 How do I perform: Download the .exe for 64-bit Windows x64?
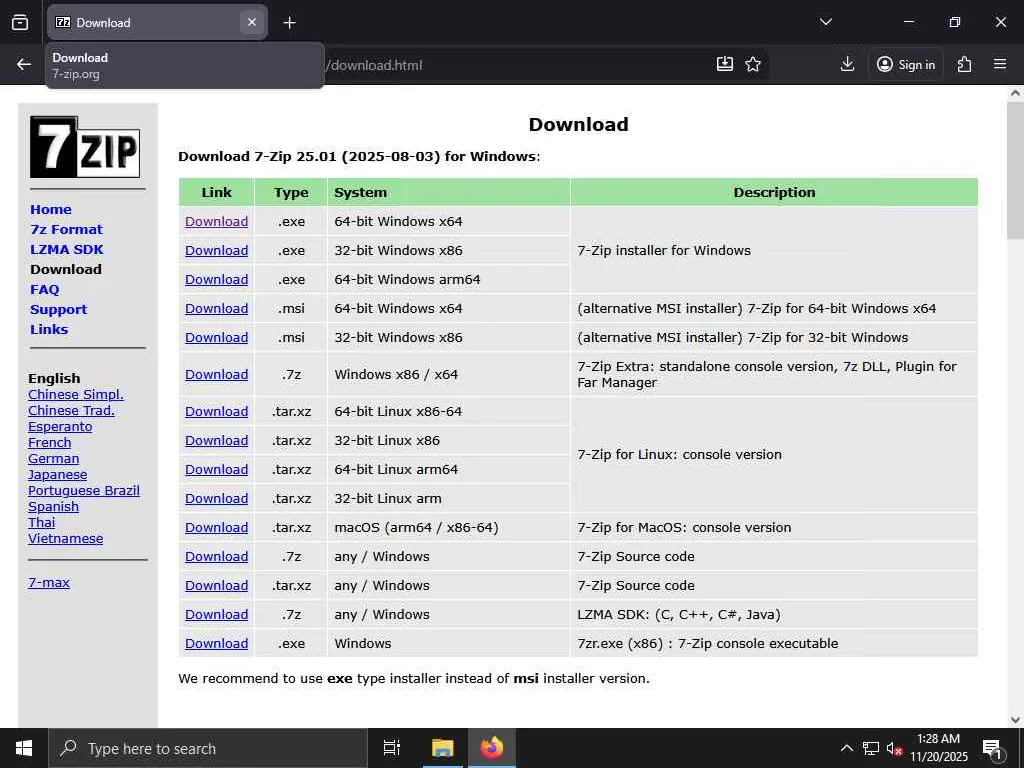click(216, 221)
